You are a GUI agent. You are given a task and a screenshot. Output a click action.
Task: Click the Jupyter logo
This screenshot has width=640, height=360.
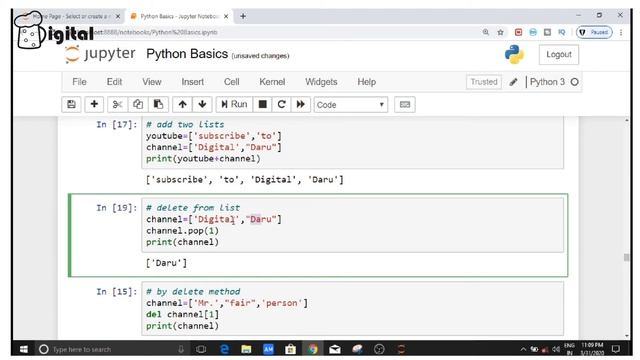(x=100, y=54)
